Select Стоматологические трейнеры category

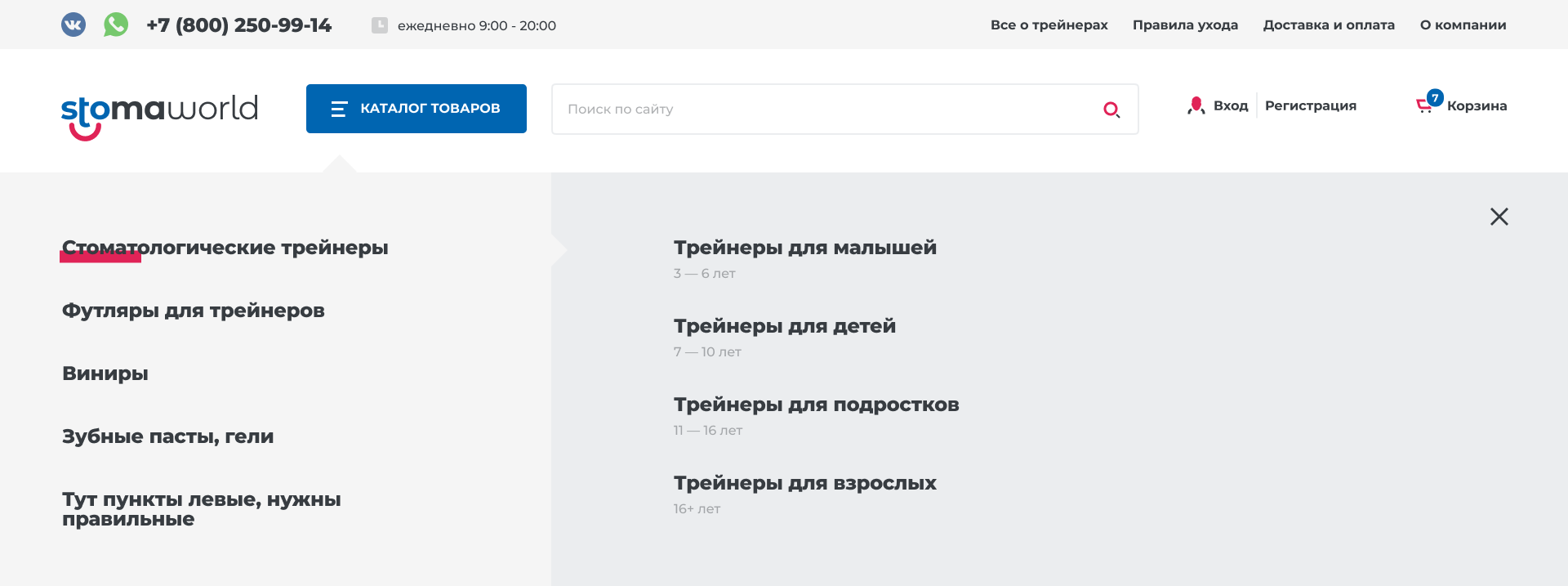click(225, 248)
